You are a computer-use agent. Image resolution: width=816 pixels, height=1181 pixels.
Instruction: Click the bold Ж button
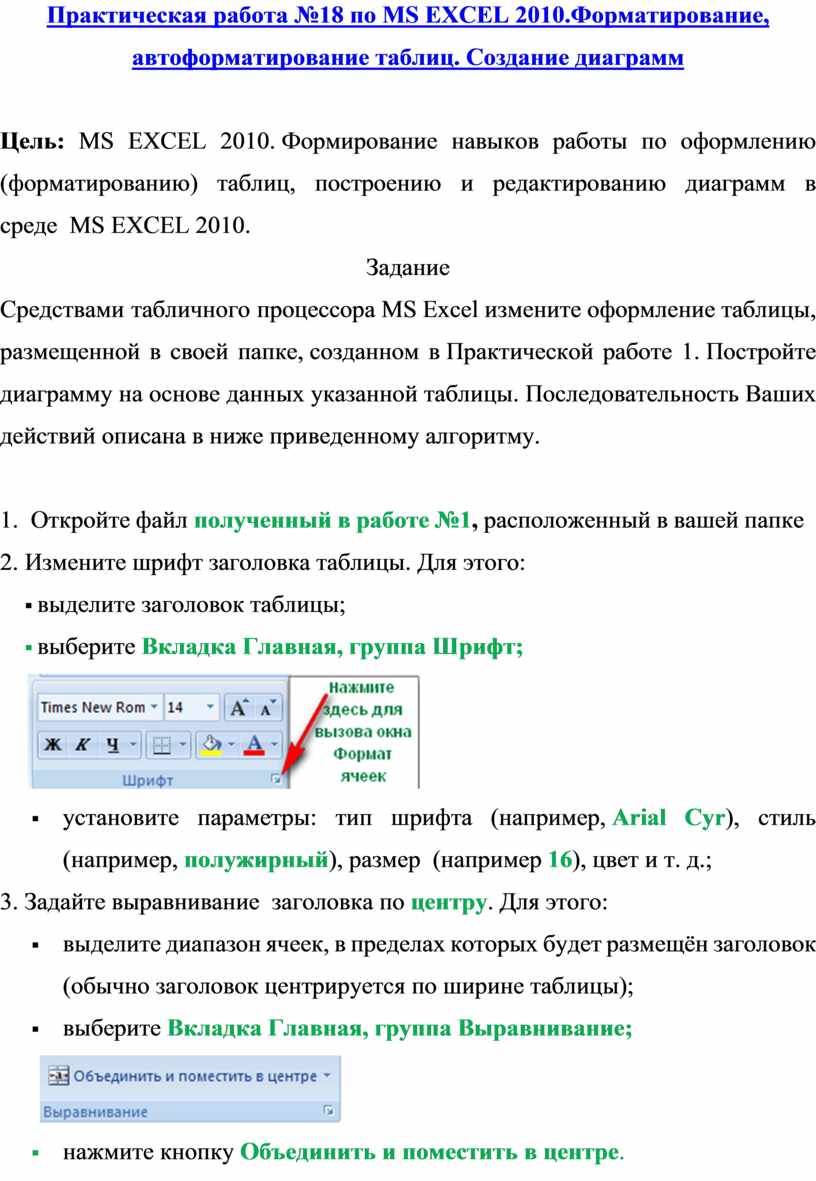click(x=52, y=745)
